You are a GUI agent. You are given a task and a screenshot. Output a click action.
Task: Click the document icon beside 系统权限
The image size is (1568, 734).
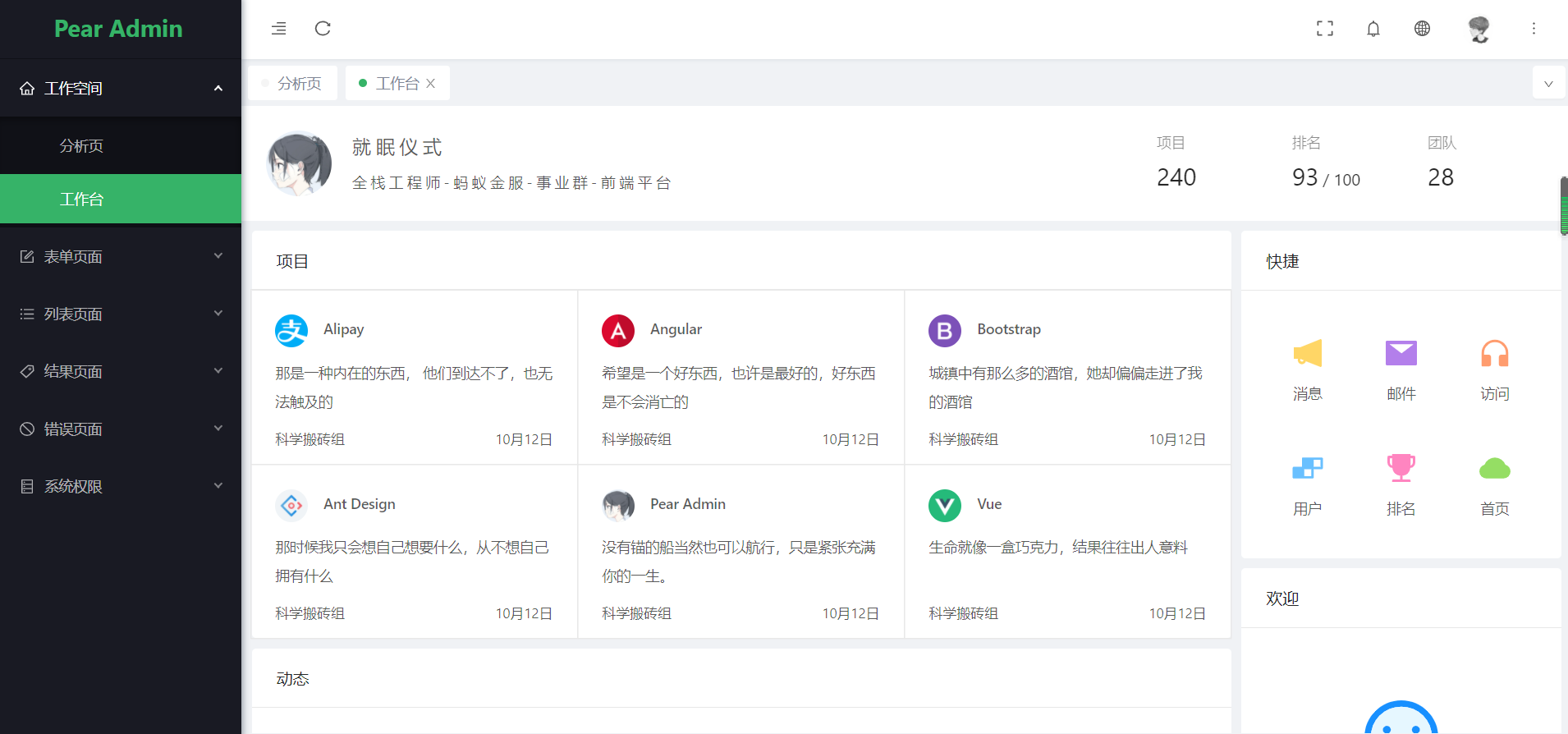point(27,486)
